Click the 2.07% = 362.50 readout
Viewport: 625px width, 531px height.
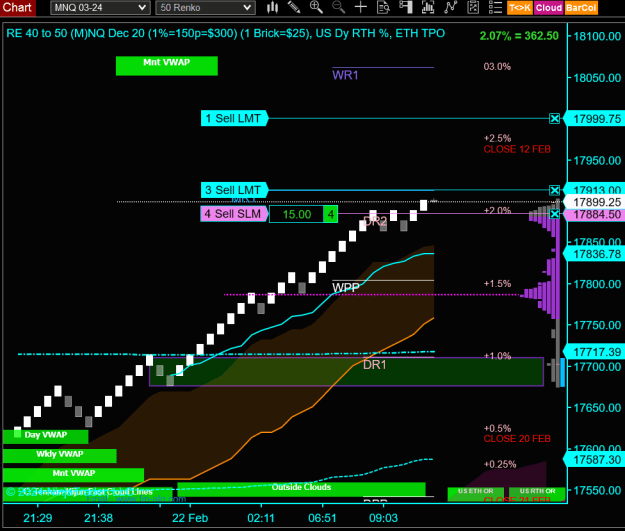[x=519, y=36]
